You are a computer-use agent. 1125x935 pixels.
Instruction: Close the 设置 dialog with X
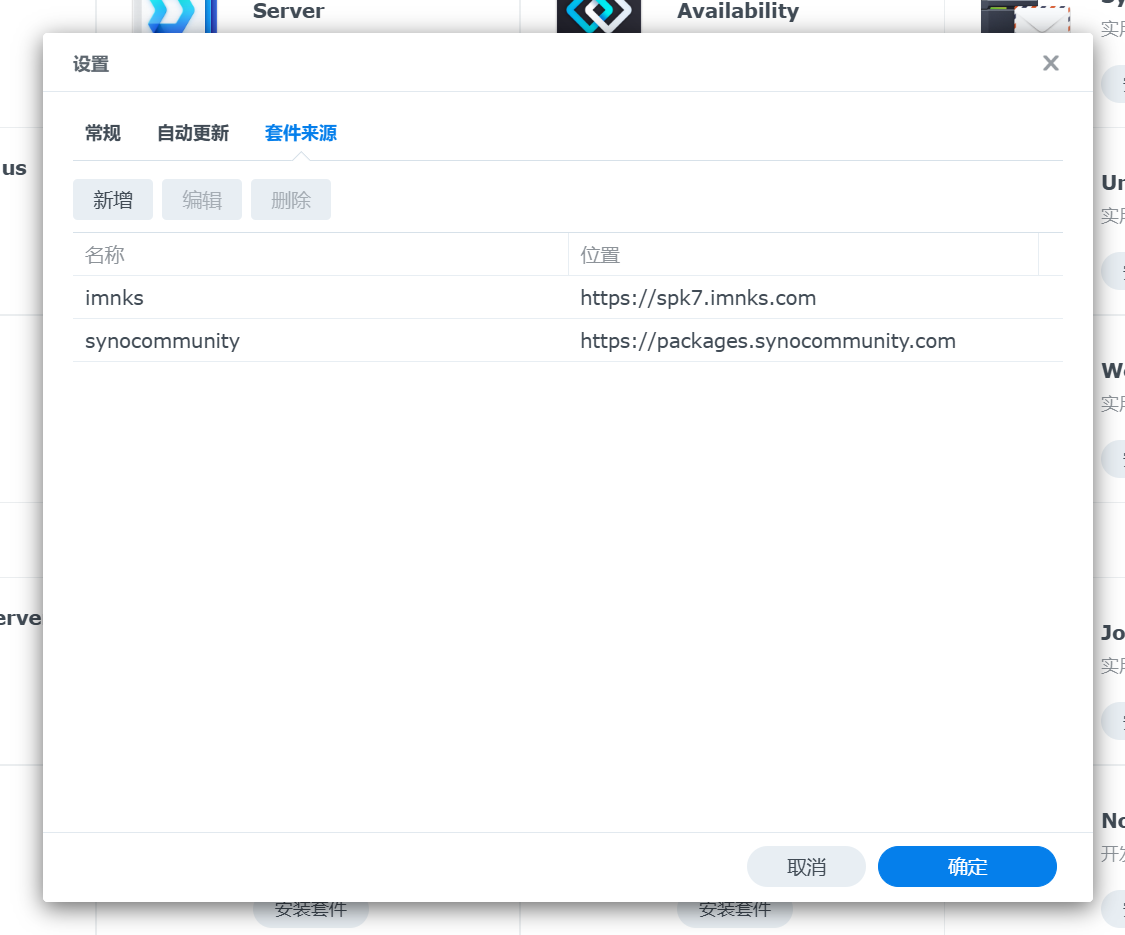1050,64
